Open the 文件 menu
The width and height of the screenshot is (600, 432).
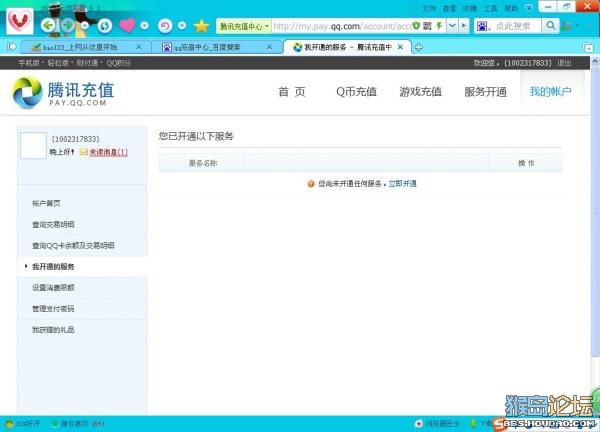coord(429,8)
